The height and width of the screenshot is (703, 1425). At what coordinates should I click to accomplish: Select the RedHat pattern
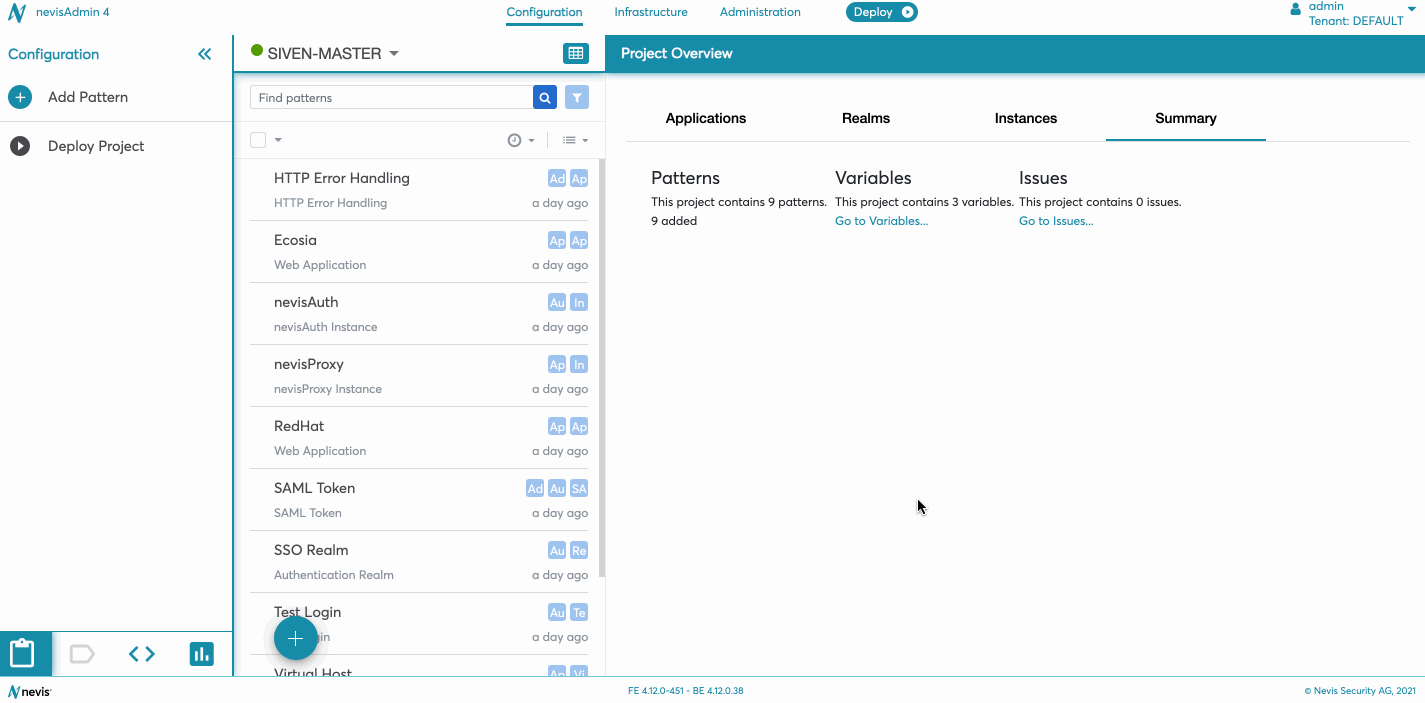coord(419,438)
